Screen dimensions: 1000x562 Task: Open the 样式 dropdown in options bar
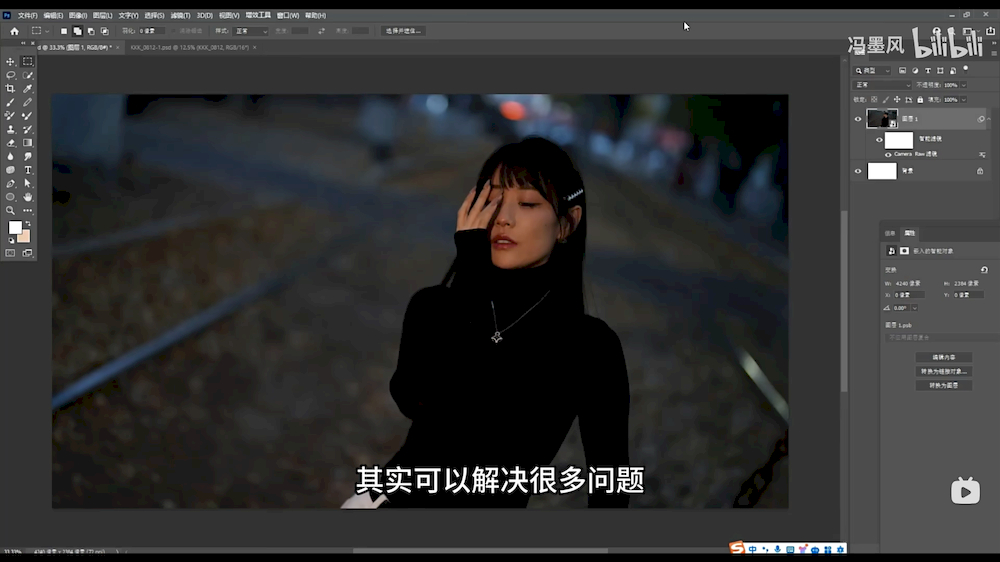coord(250,31)
